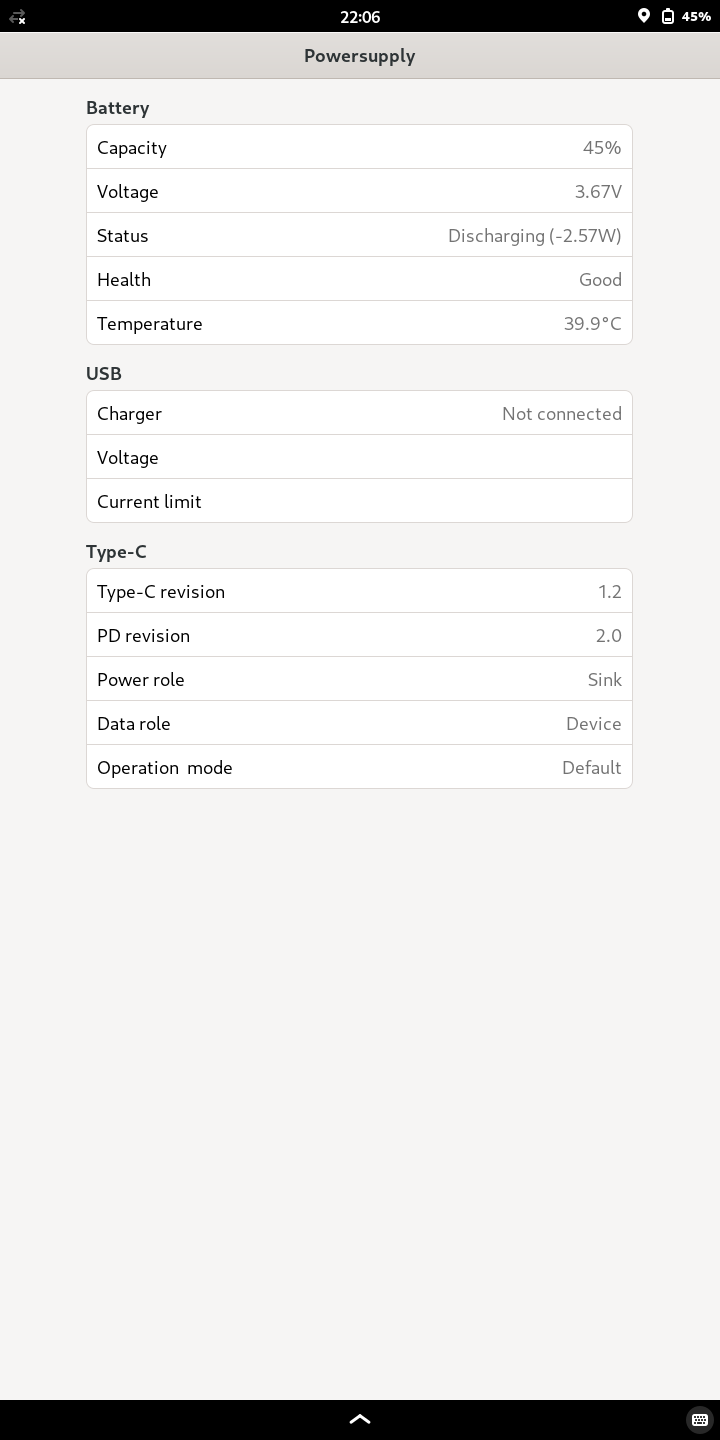Screen dimensions: 720x1440
Task: Click the battery icon in the top bar
Action: [668, 16]
